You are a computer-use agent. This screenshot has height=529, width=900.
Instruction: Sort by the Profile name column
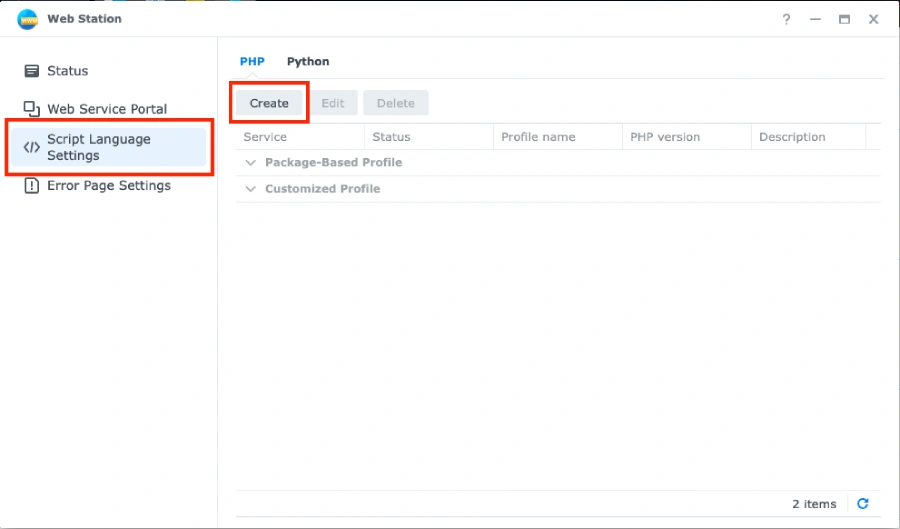(558, 137)
